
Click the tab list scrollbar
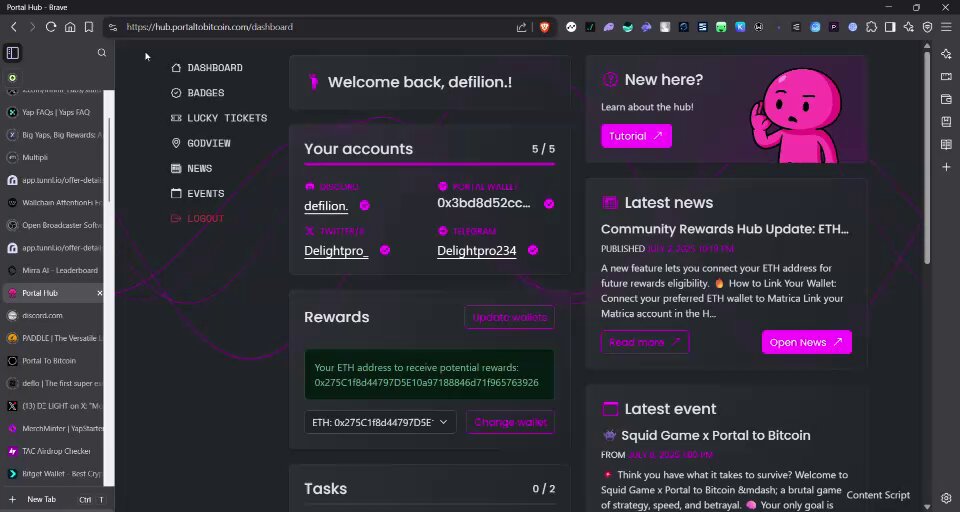(x=109, y=159)
